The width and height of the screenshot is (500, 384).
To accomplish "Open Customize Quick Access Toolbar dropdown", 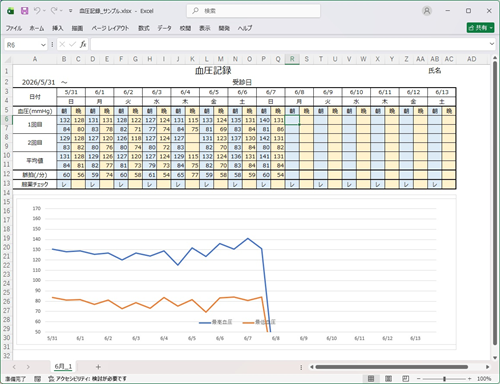I will (70, 11).
